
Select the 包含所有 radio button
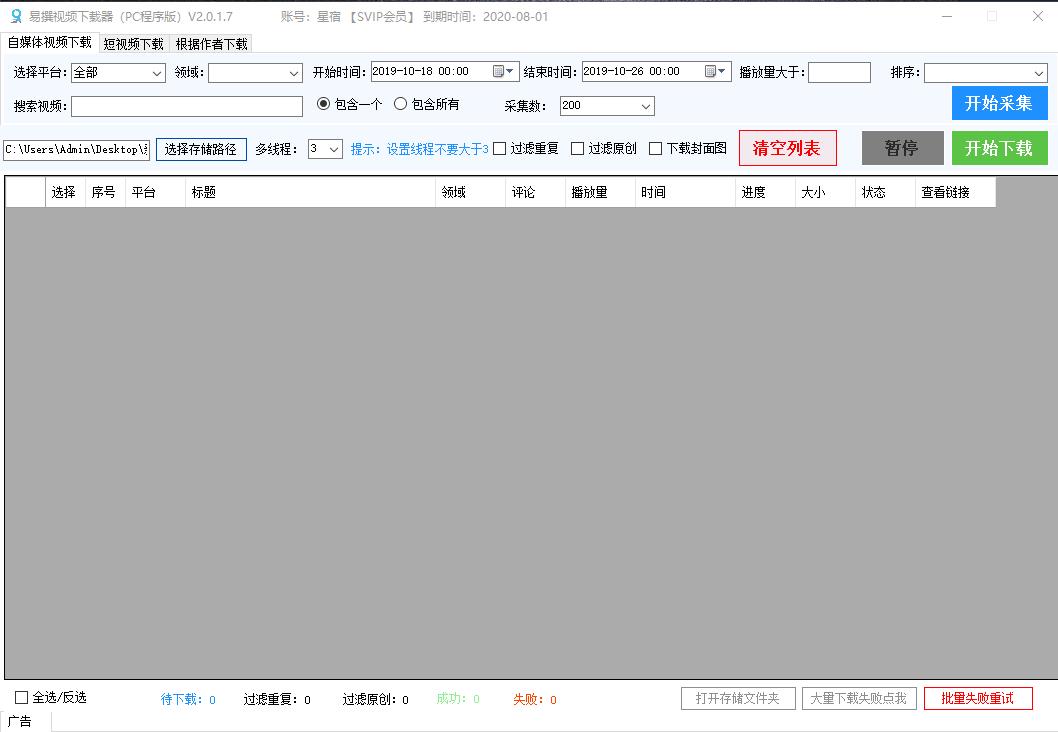pos(401,104)
